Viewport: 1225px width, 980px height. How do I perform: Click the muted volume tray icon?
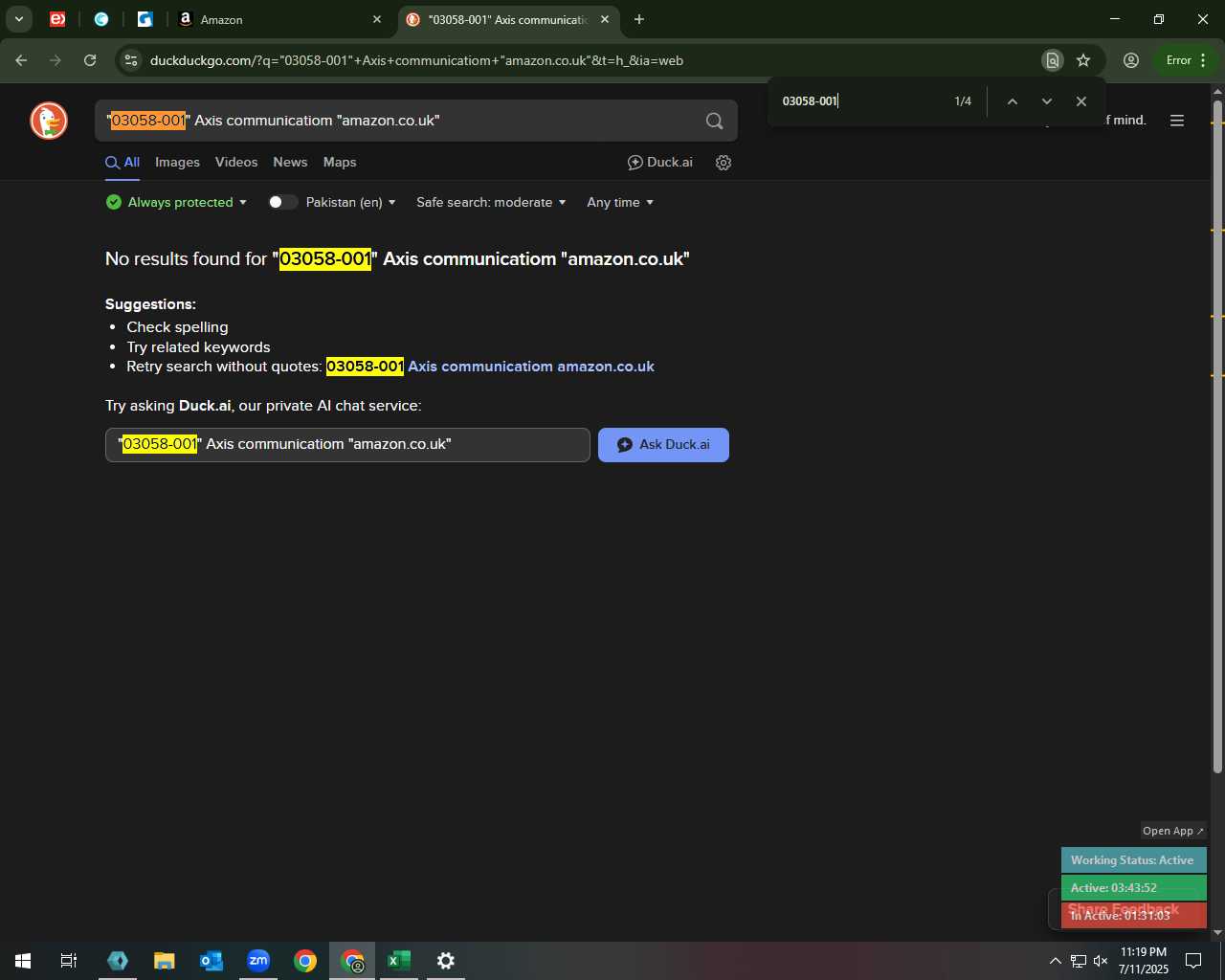1101,961
